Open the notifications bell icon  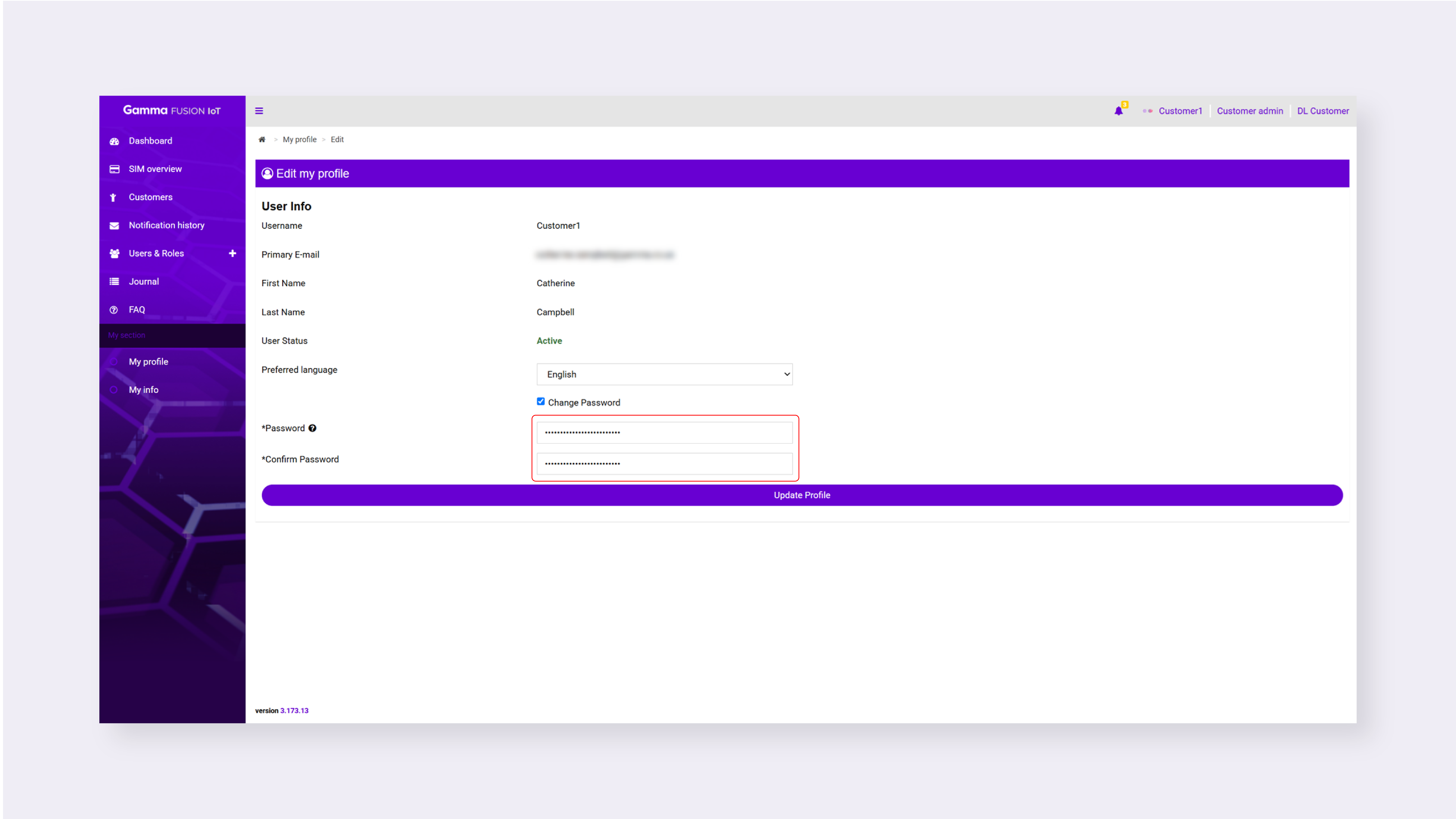[x=1119, y=111]
